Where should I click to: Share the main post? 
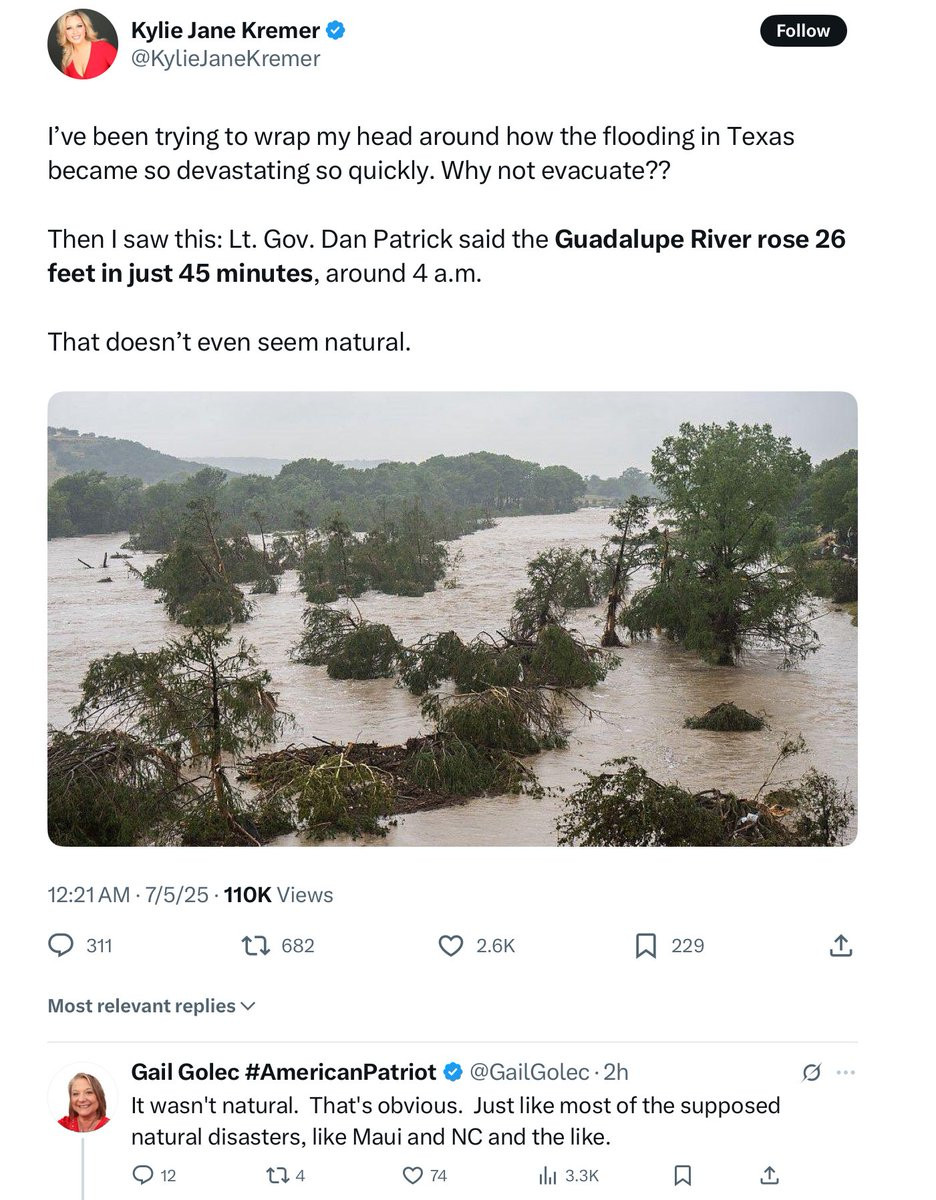(841, 945)
